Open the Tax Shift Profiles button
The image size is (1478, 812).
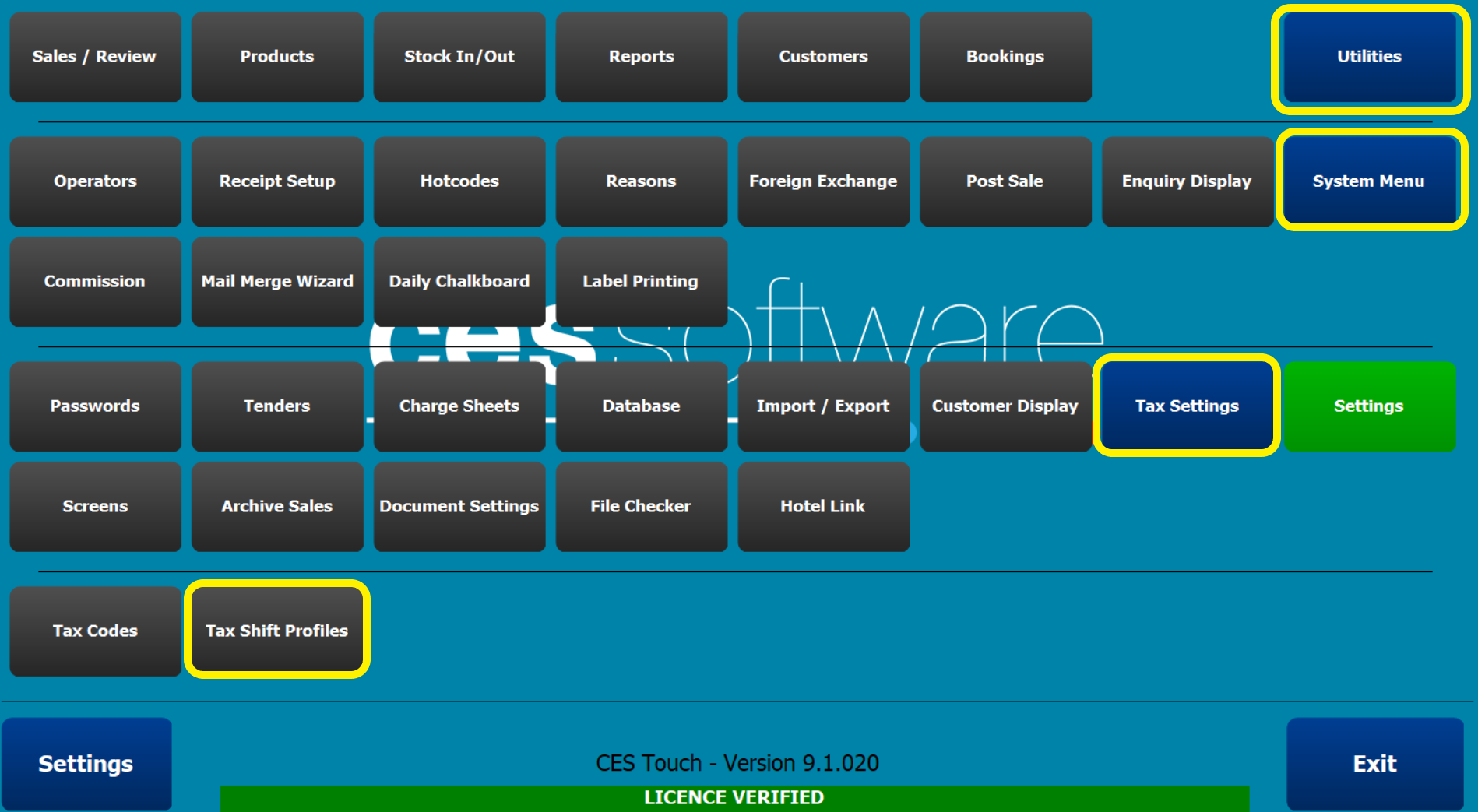276,630
